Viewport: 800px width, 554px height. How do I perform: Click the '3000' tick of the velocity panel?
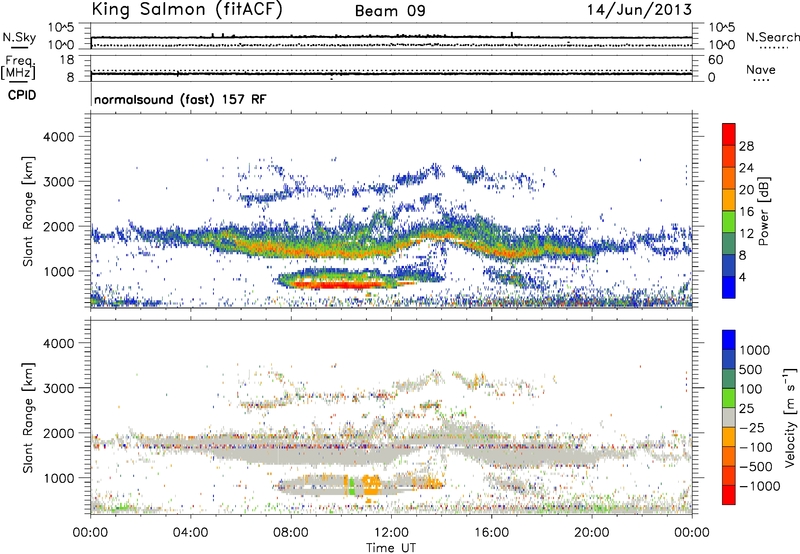(58, 388)
